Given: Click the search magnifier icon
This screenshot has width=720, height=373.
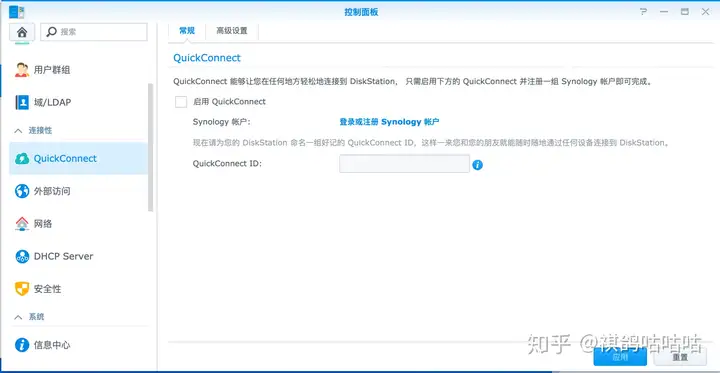Looking at the screenshot, I should [52, 32].
